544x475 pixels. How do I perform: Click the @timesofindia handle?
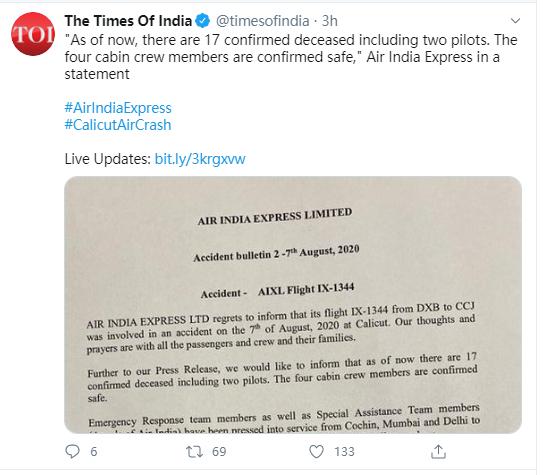pos(263,21)
